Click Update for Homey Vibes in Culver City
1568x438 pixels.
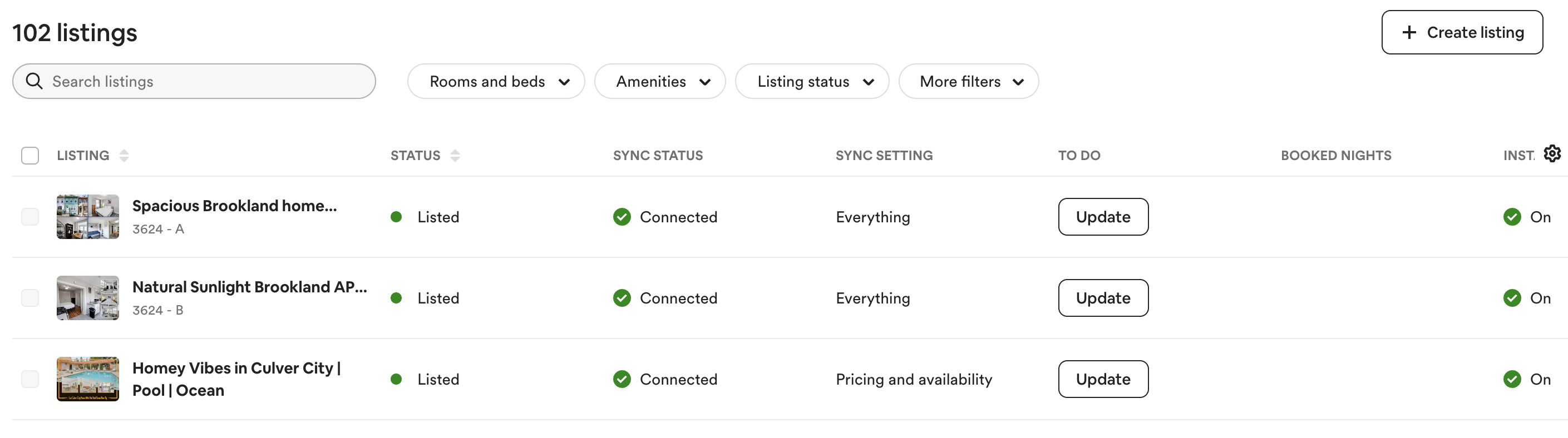pyautogui.click(x=1103, y=379)
